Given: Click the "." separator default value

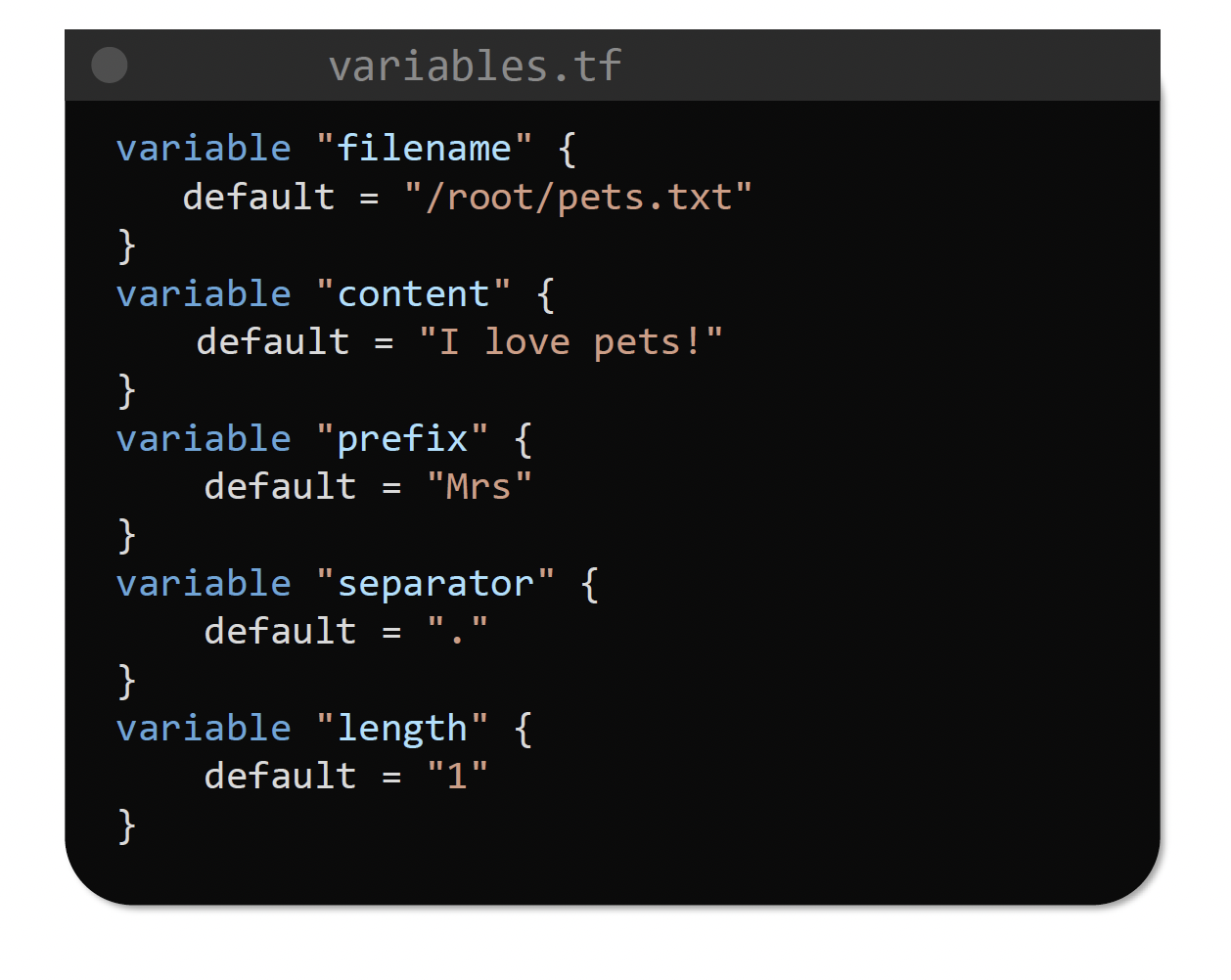Looking at the screenshot, I should (457, 632).
